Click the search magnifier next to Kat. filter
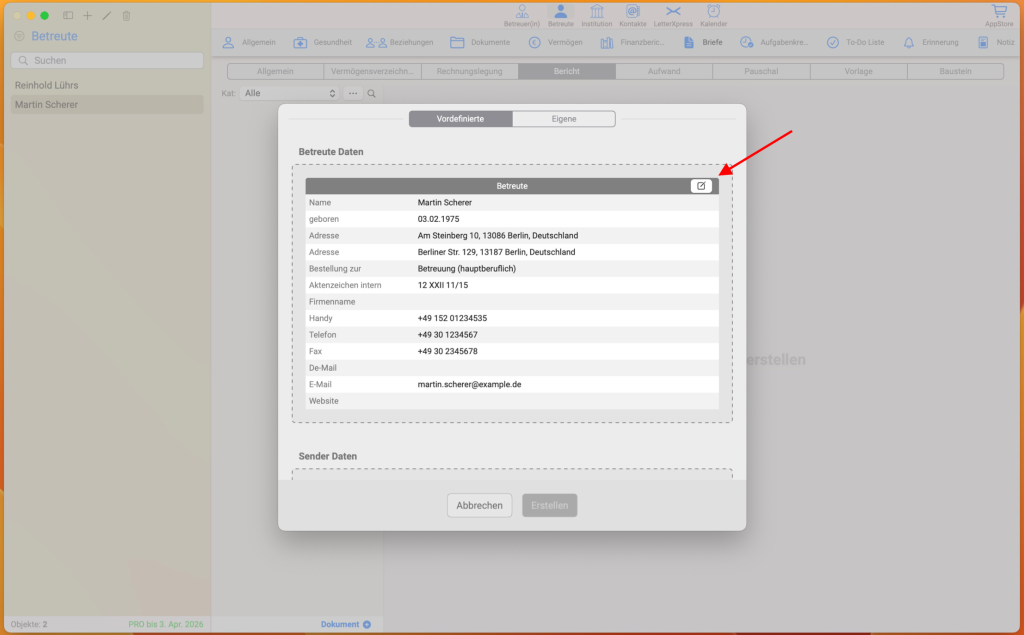 coord(371,93)
